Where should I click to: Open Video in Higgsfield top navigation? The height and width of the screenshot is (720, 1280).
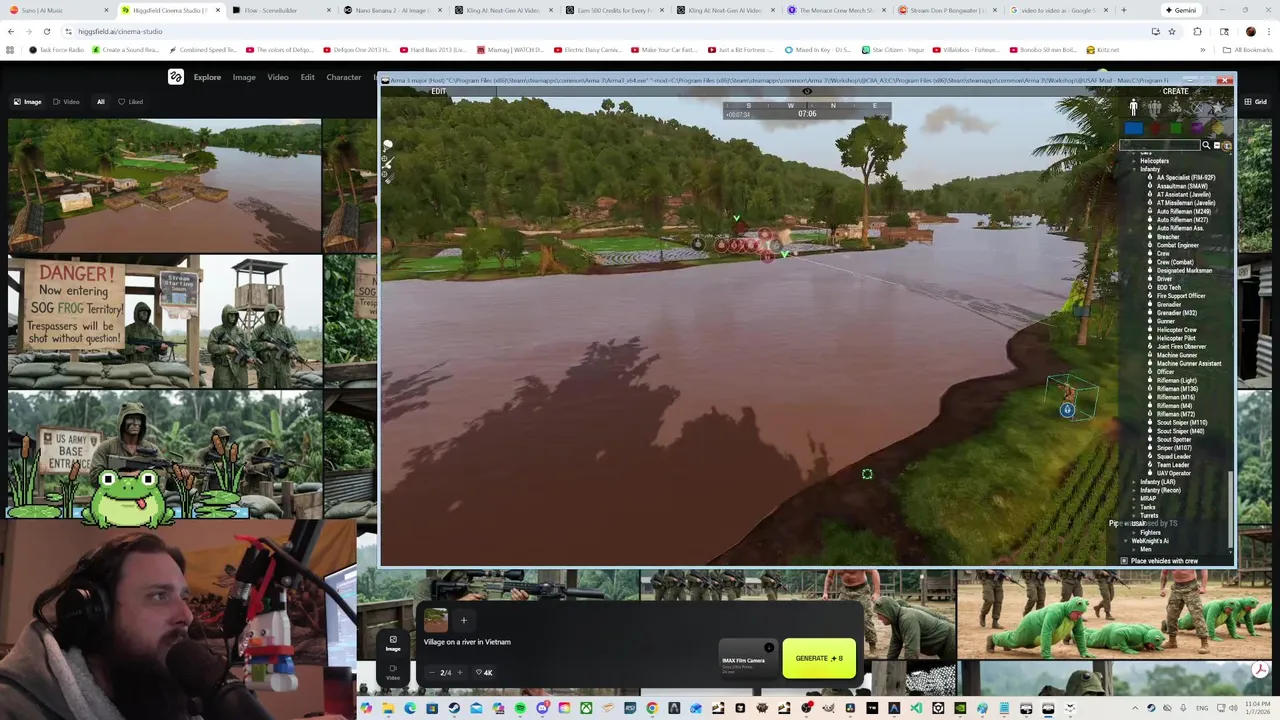click(278, 77)
